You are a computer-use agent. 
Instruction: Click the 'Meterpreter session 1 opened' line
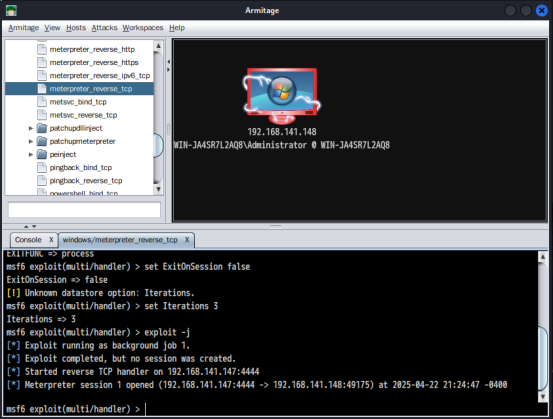pyautogui.click(x=257, y=385)
